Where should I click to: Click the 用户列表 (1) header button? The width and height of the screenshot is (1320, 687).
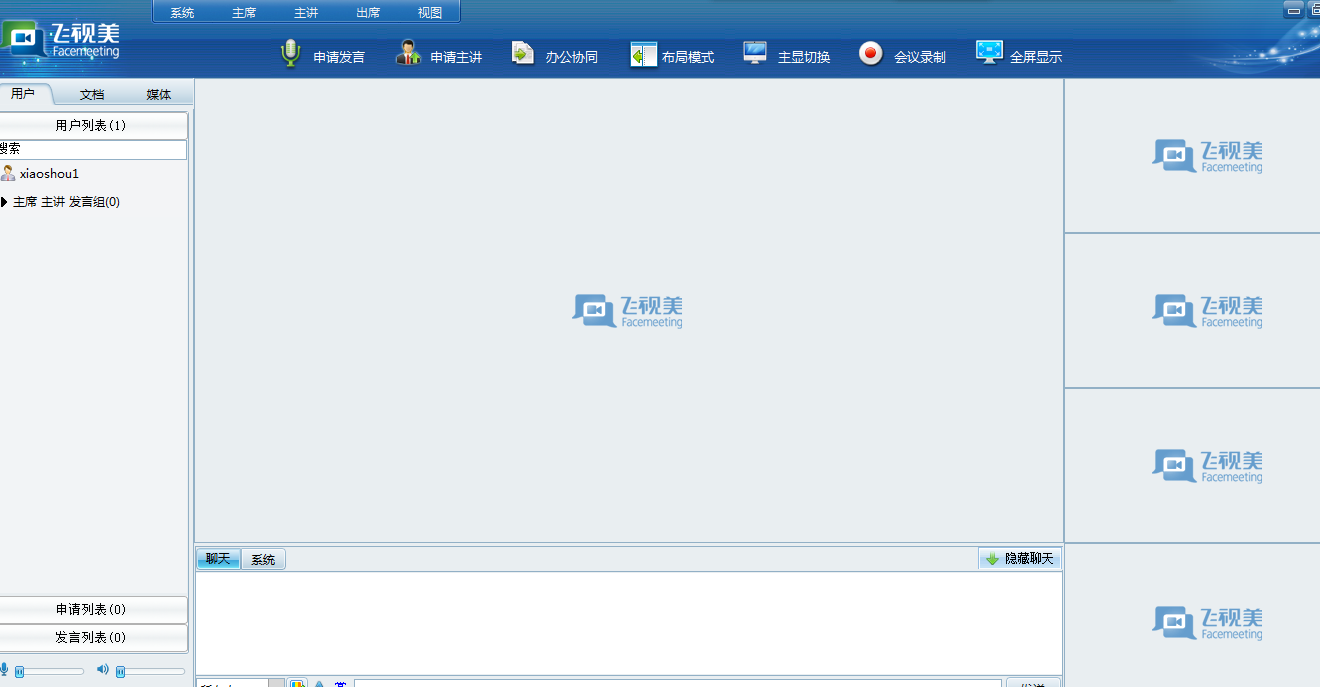tap(92, 126)
